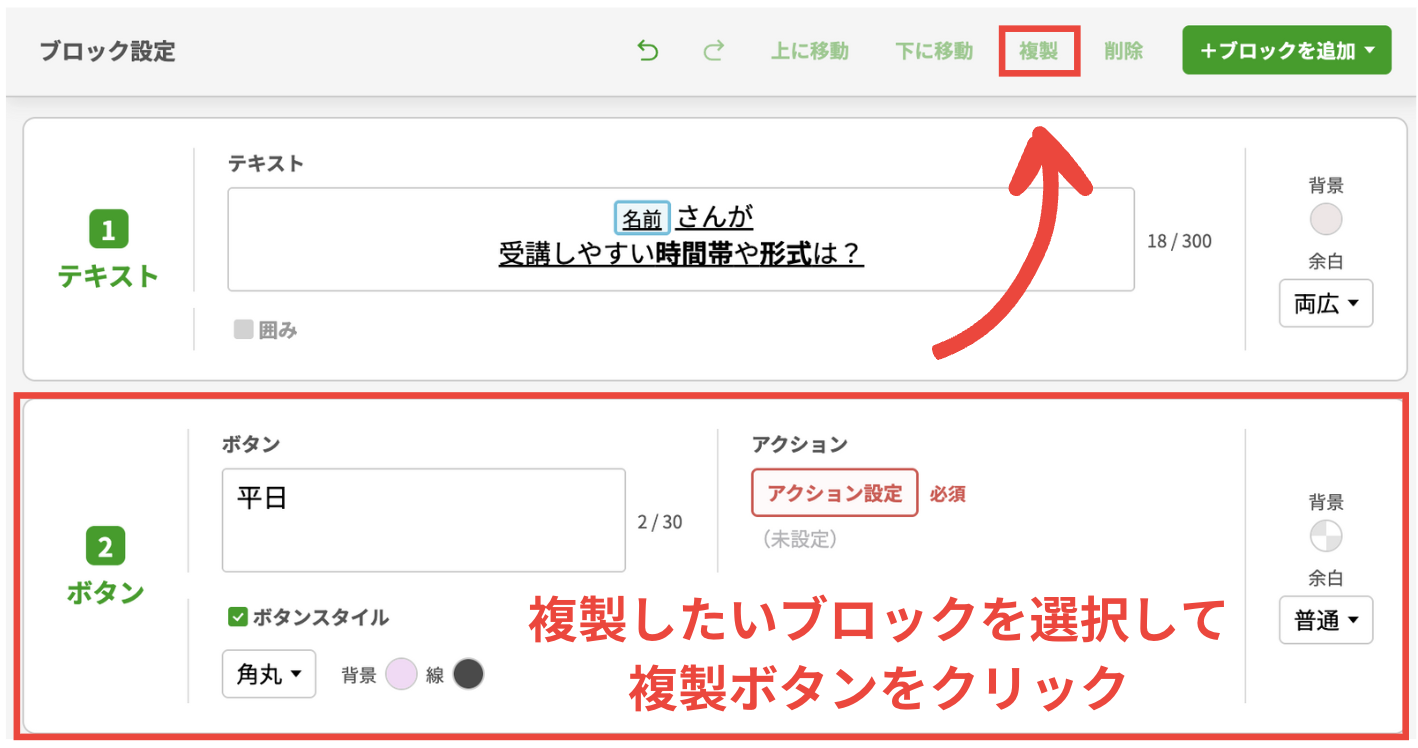Open the +ブロックを追加 dropdown
Viewport: 1418px width, 748px height.
[1286, 50]
